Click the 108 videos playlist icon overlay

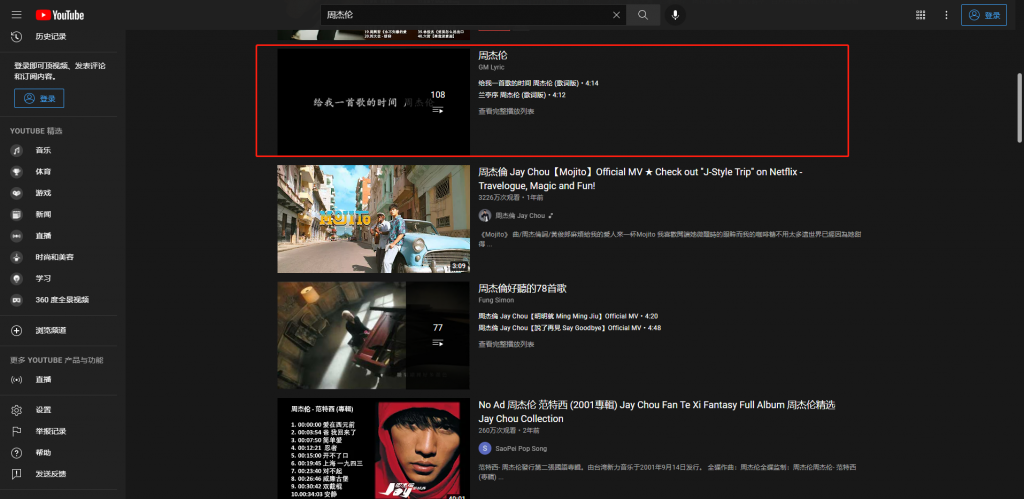click(x=438, y=110)
